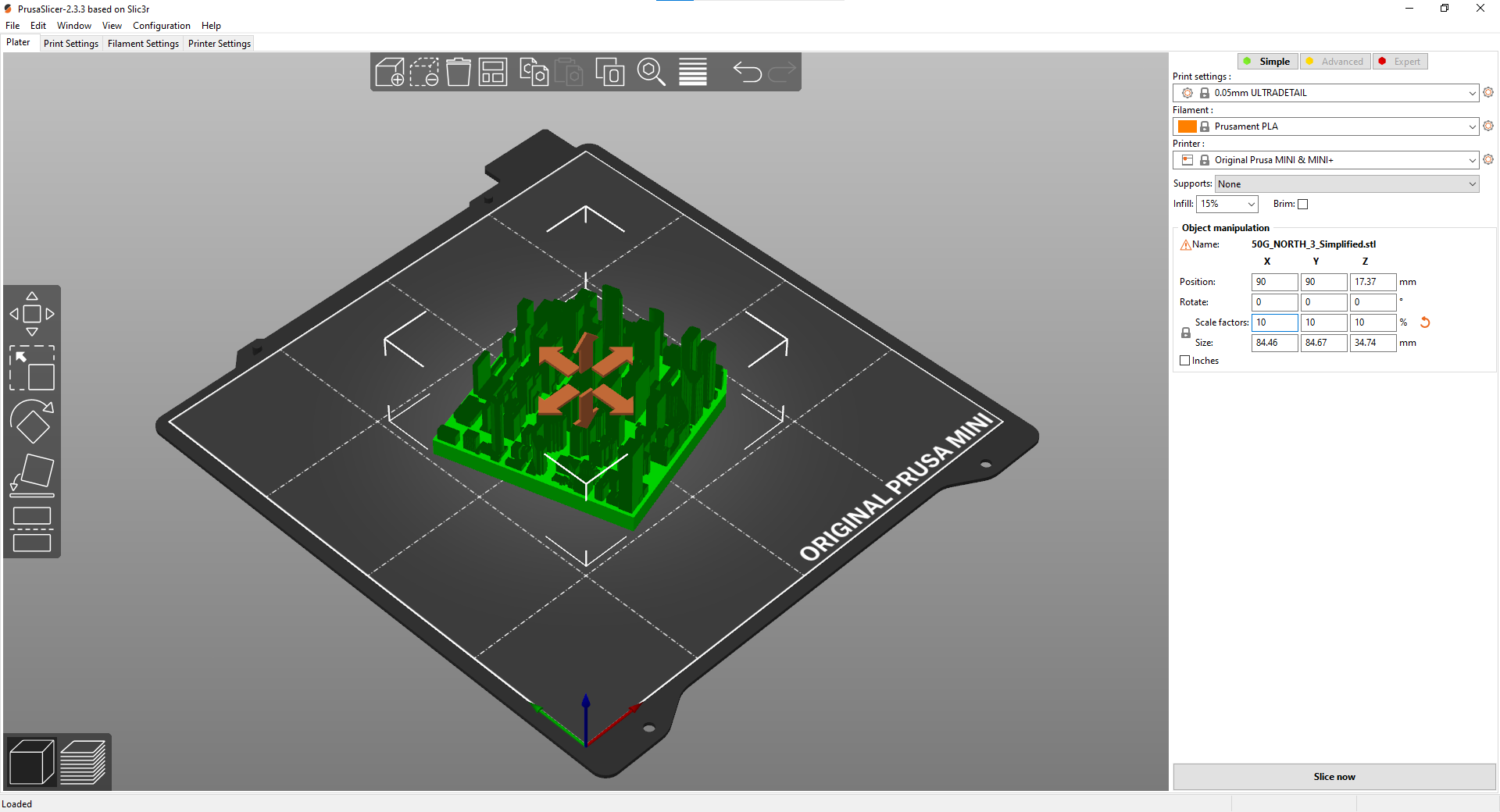Viewport: 1500px width, 812px height.
Task: Open the 0.05mm ULTRADETAIL print settings dropdown
Action: 1326,93
